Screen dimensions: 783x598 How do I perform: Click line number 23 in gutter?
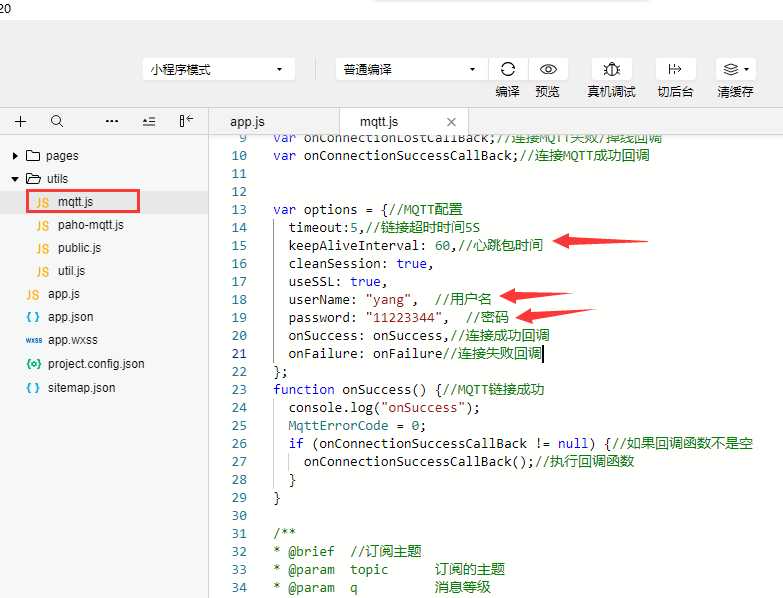click(239, 389)
